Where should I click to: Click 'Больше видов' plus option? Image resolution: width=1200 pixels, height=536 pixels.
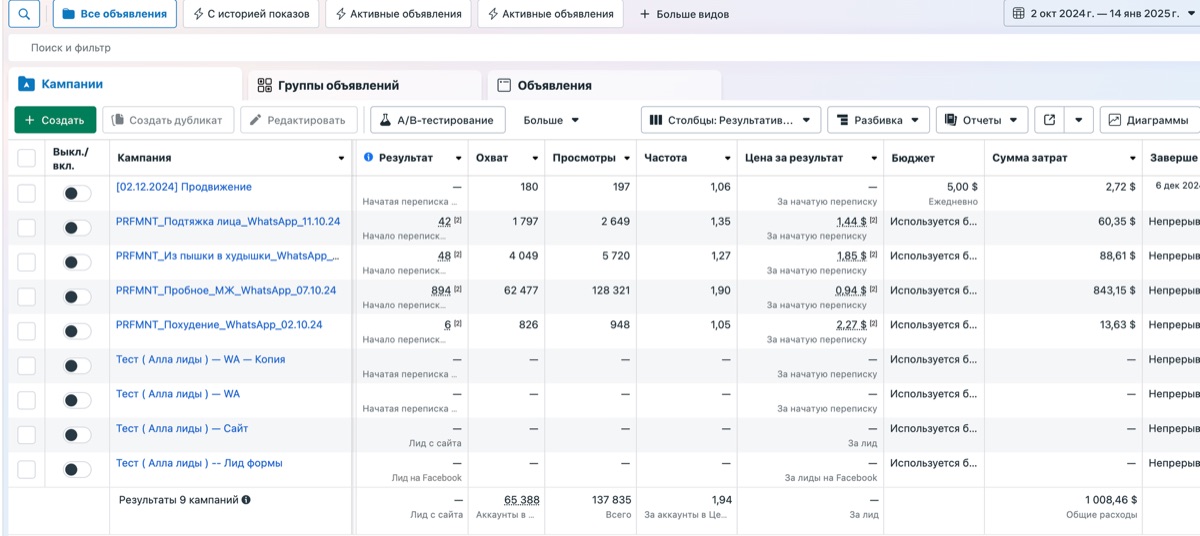point(684,14)
